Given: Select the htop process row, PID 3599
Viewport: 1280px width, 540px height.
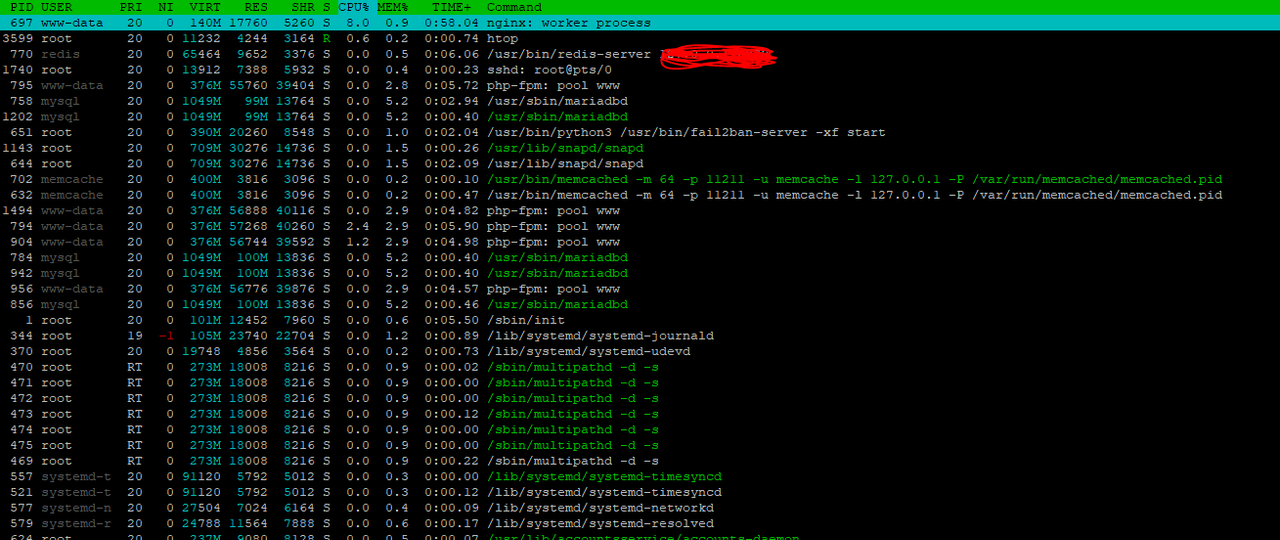Looking at the screenshot, I should coord(640,38).
